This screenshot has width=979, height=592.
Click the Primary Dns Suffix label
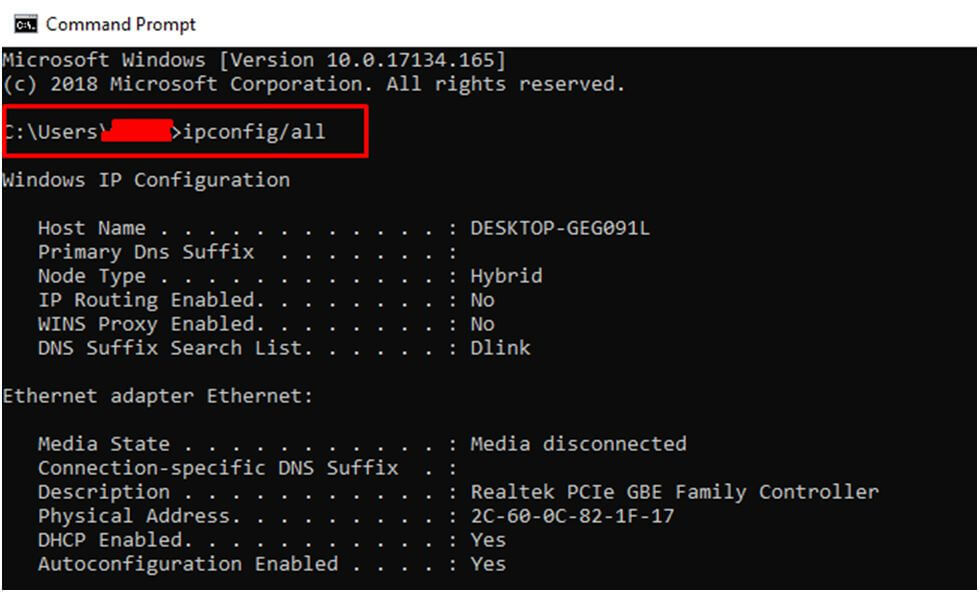tap(146, 252)
